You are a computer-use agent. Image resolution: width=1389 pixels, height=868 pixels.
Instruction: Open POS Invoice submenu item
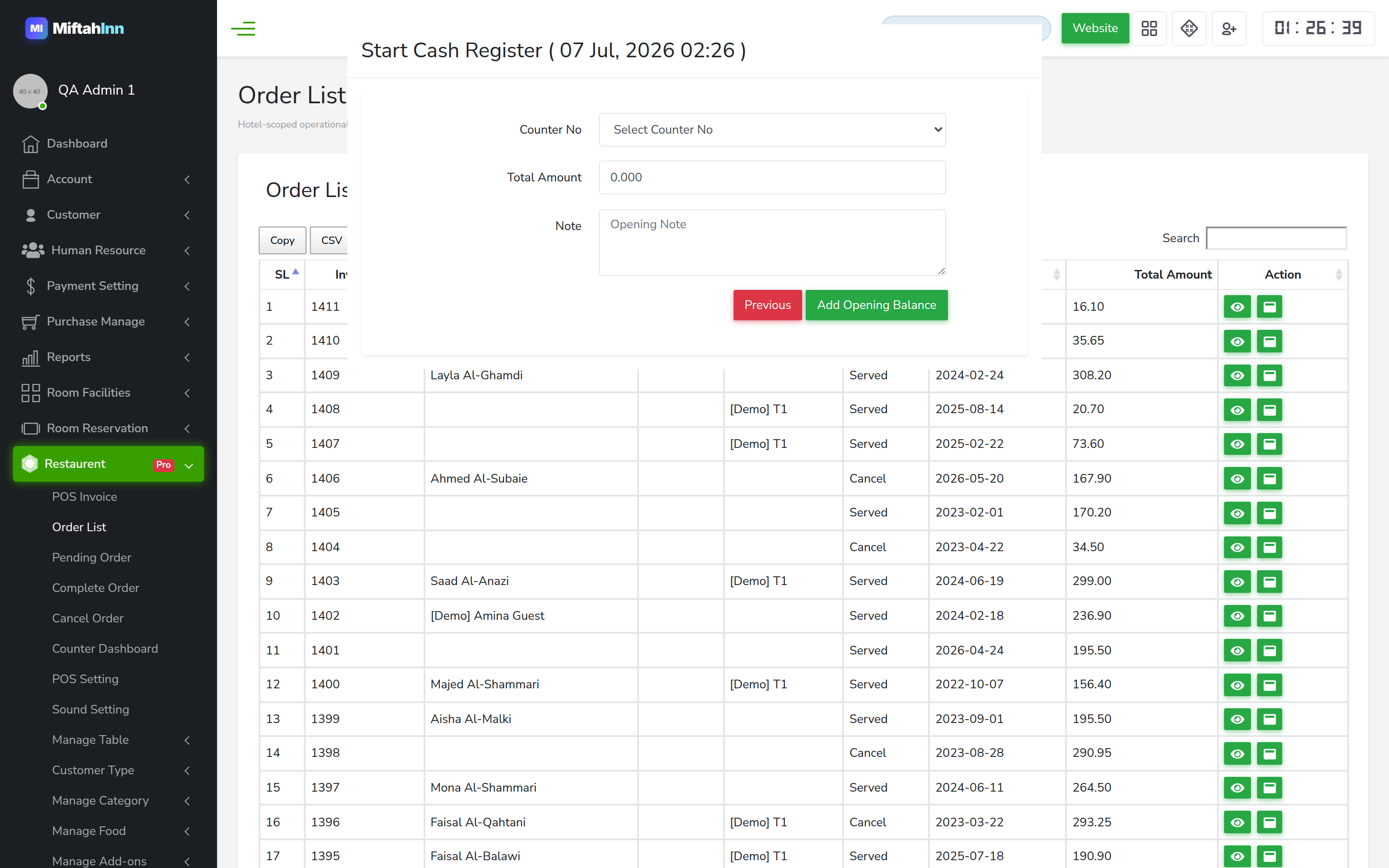[x=84, y=496]
